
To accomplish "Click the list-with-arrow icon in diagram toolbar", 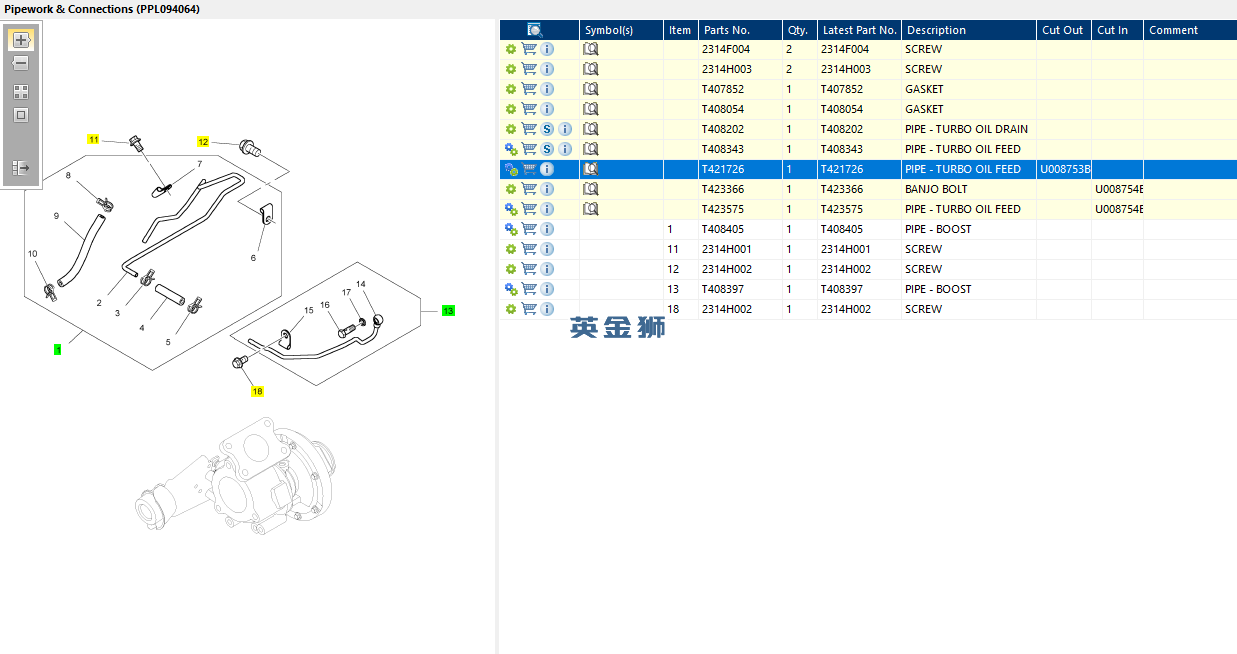I will point(21,168).
